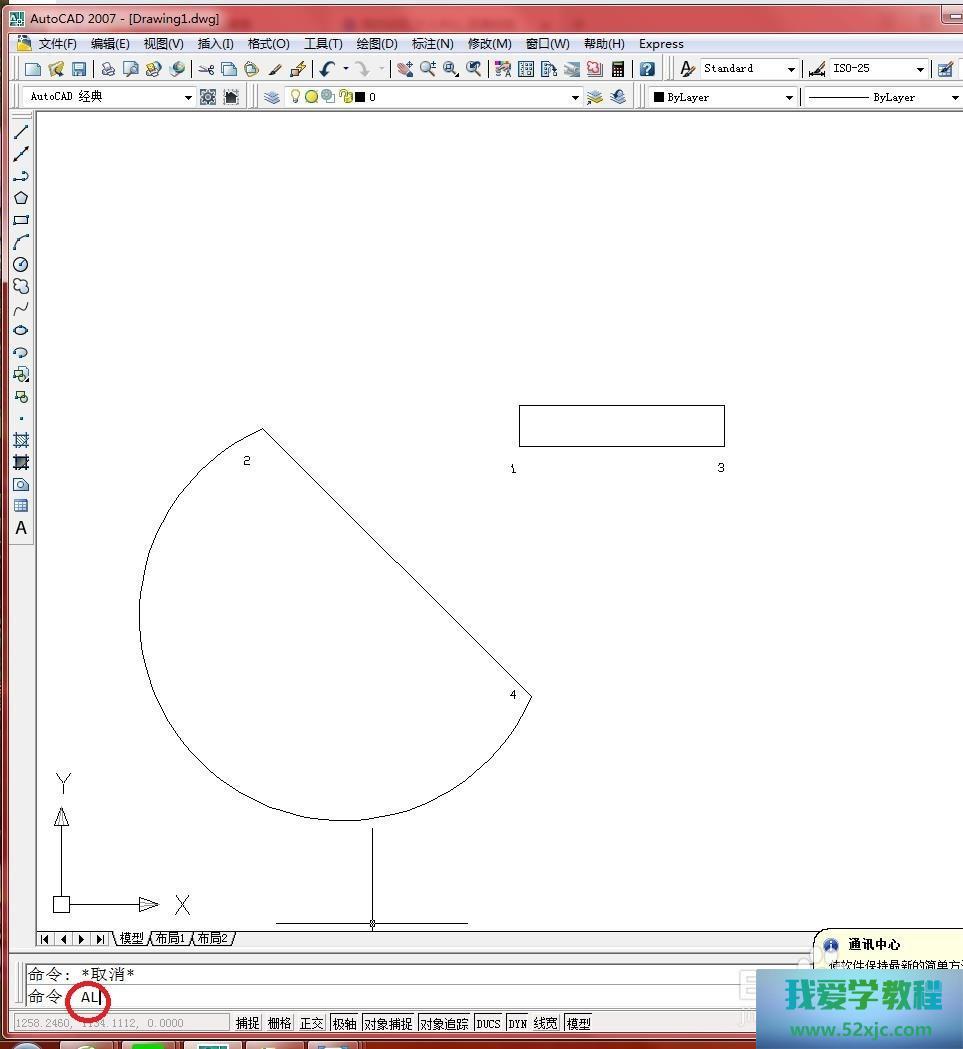Open the 修改(M) menu

click(x=489, y=44)
